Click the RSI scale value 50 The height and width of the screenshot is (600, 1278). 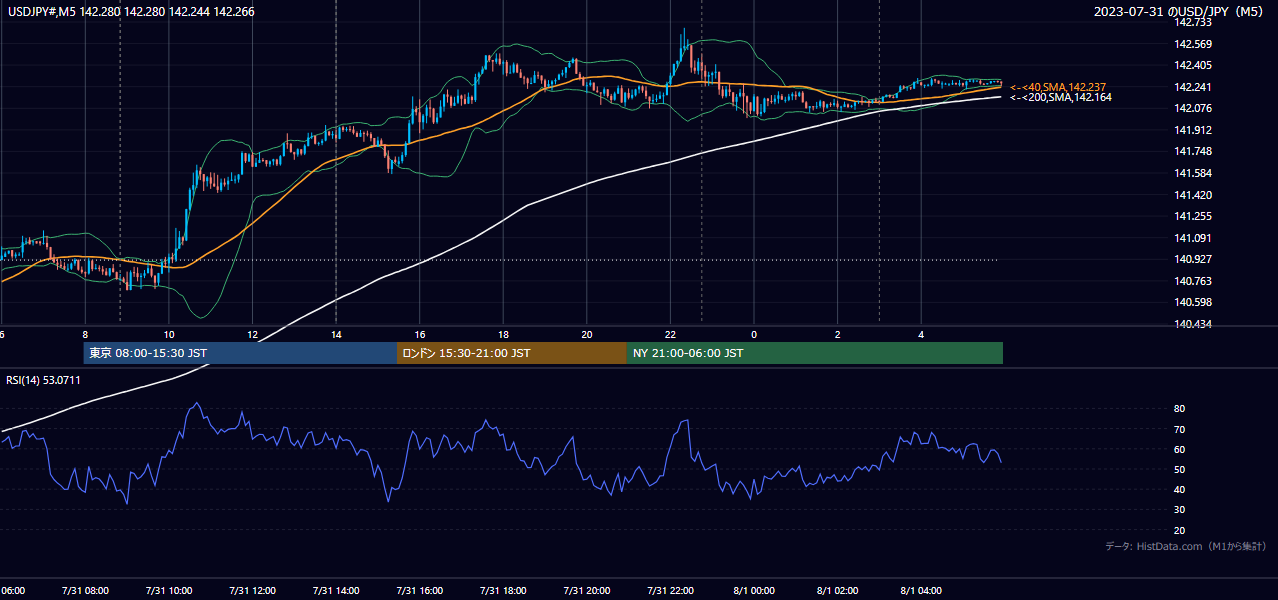coord(1180,469)
